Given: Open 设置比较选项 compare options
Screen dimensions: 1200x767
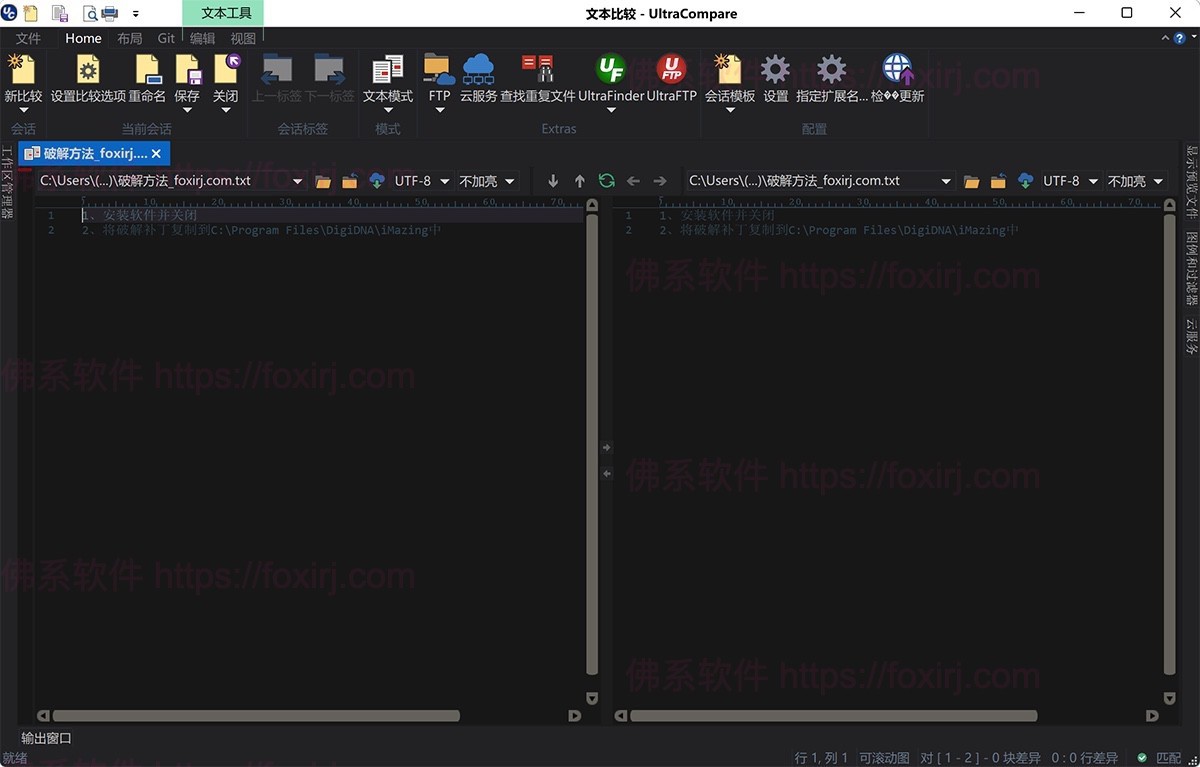Looking at the screenshot, I should click(88, 71).
